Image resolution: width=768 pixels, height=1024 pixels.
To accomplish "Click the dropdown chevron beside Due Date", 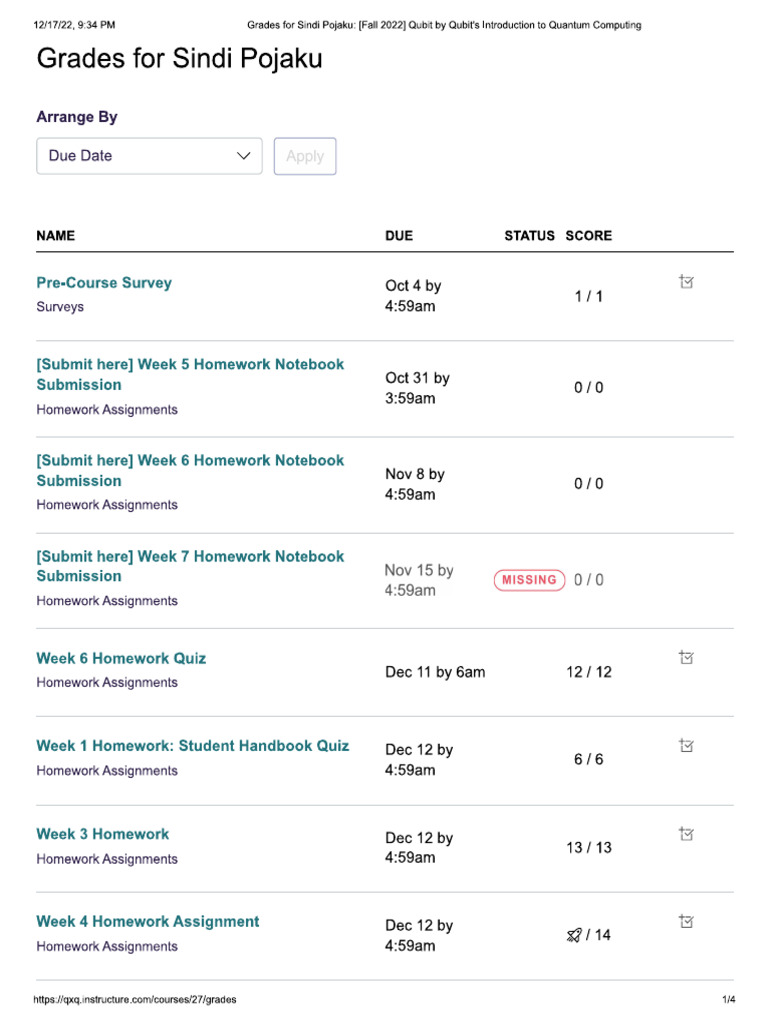I will pyautogui.click(x=243, y=156).
